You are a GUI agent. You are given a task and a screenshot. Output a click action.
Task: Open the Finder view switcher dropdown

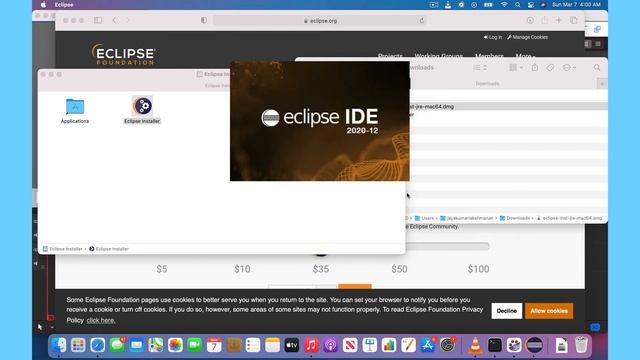pos(480,68)
